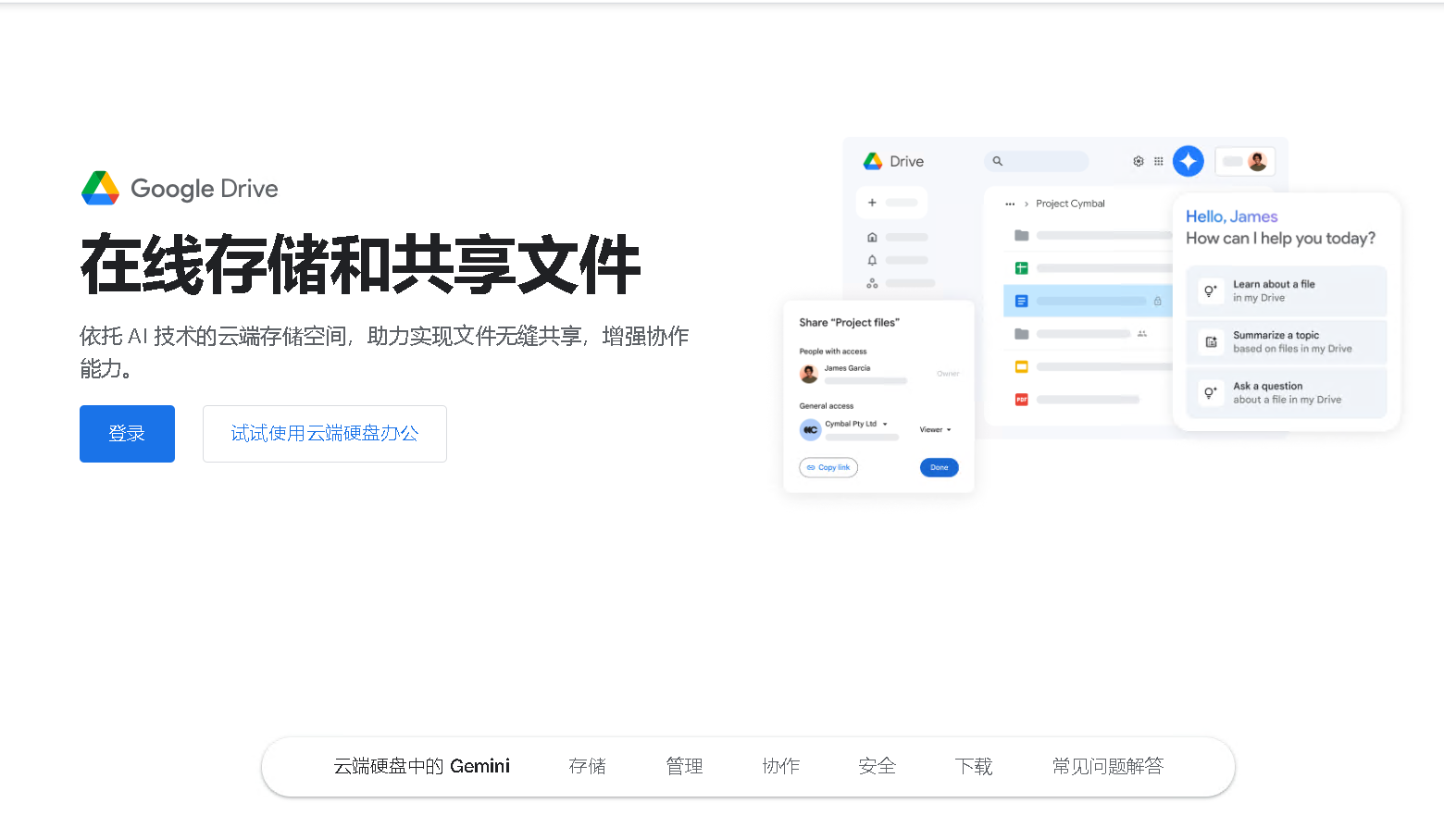Open the yellow Slides file icon
This screenshot has height=840, width=1444.
coord(1022,366)
